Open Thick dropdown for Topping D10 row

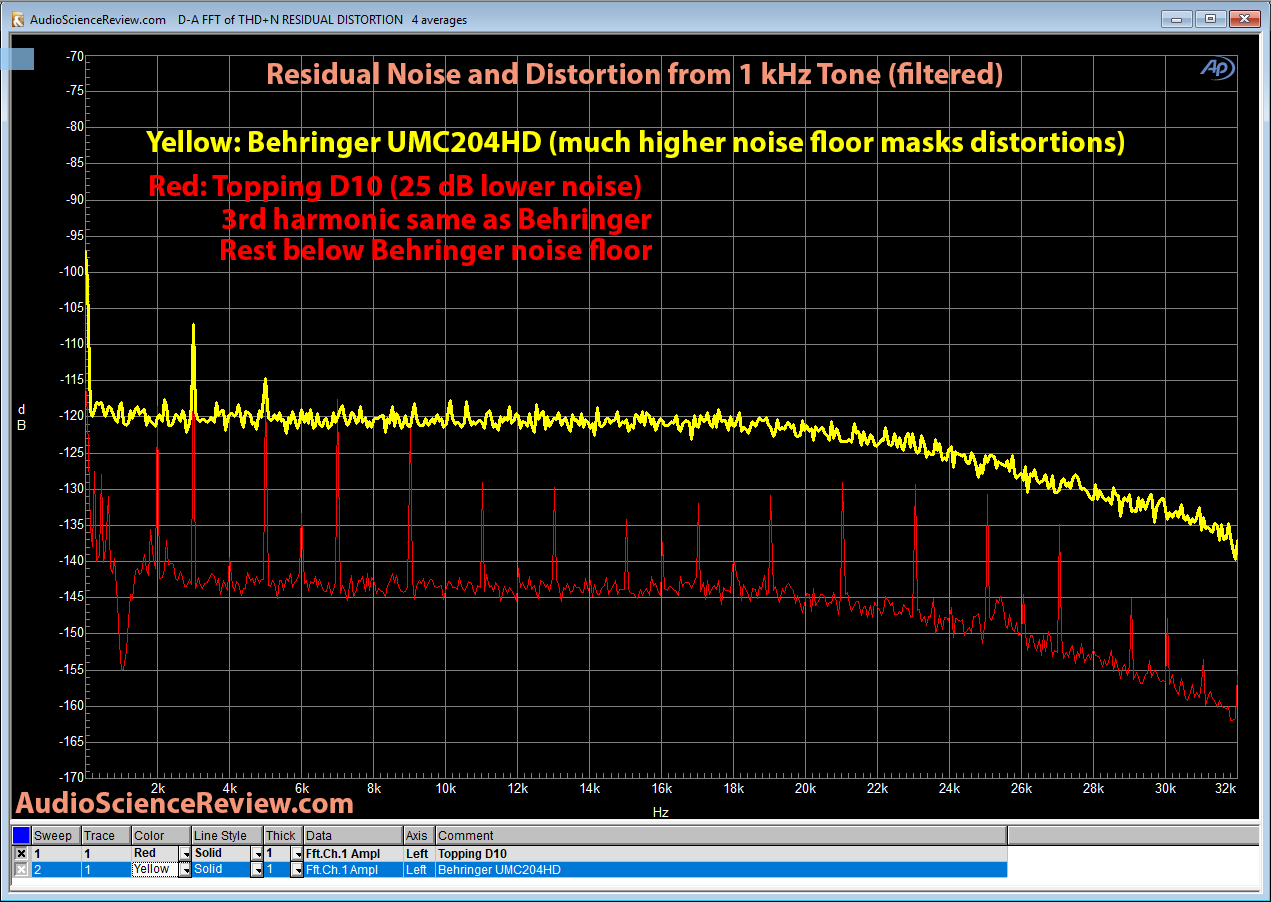pos(297,854)
